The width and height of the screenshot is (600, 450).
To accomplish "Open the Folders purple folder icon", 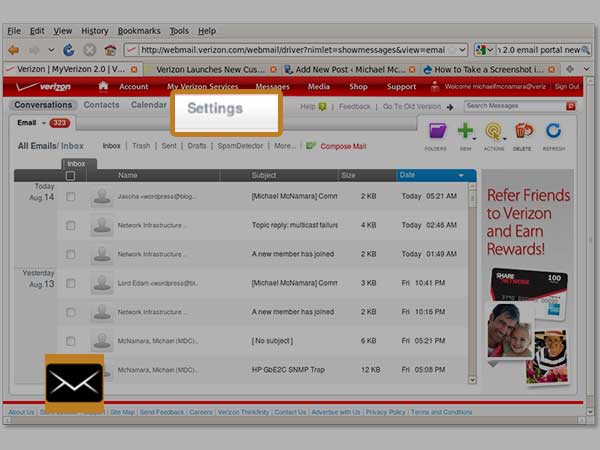I will [437, 131].
